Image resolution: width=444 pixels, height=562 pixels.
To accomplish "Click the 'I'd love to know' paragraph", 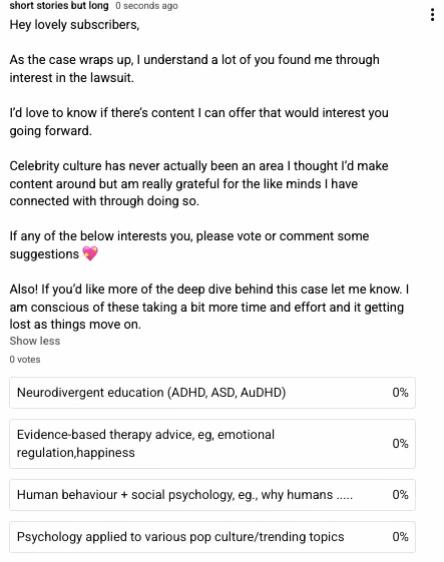I will [x=199, y=122].
